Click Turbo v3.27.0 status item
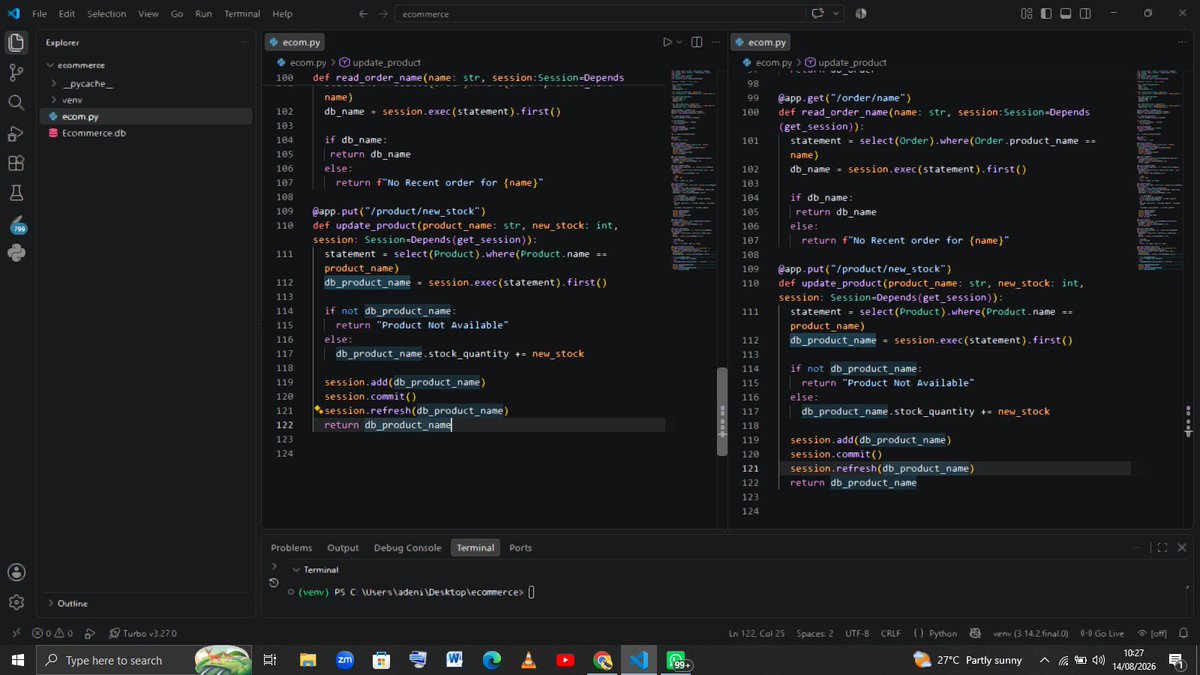Screen dimensions: 1200x675 pyautogui.click(x=142, y=633)
